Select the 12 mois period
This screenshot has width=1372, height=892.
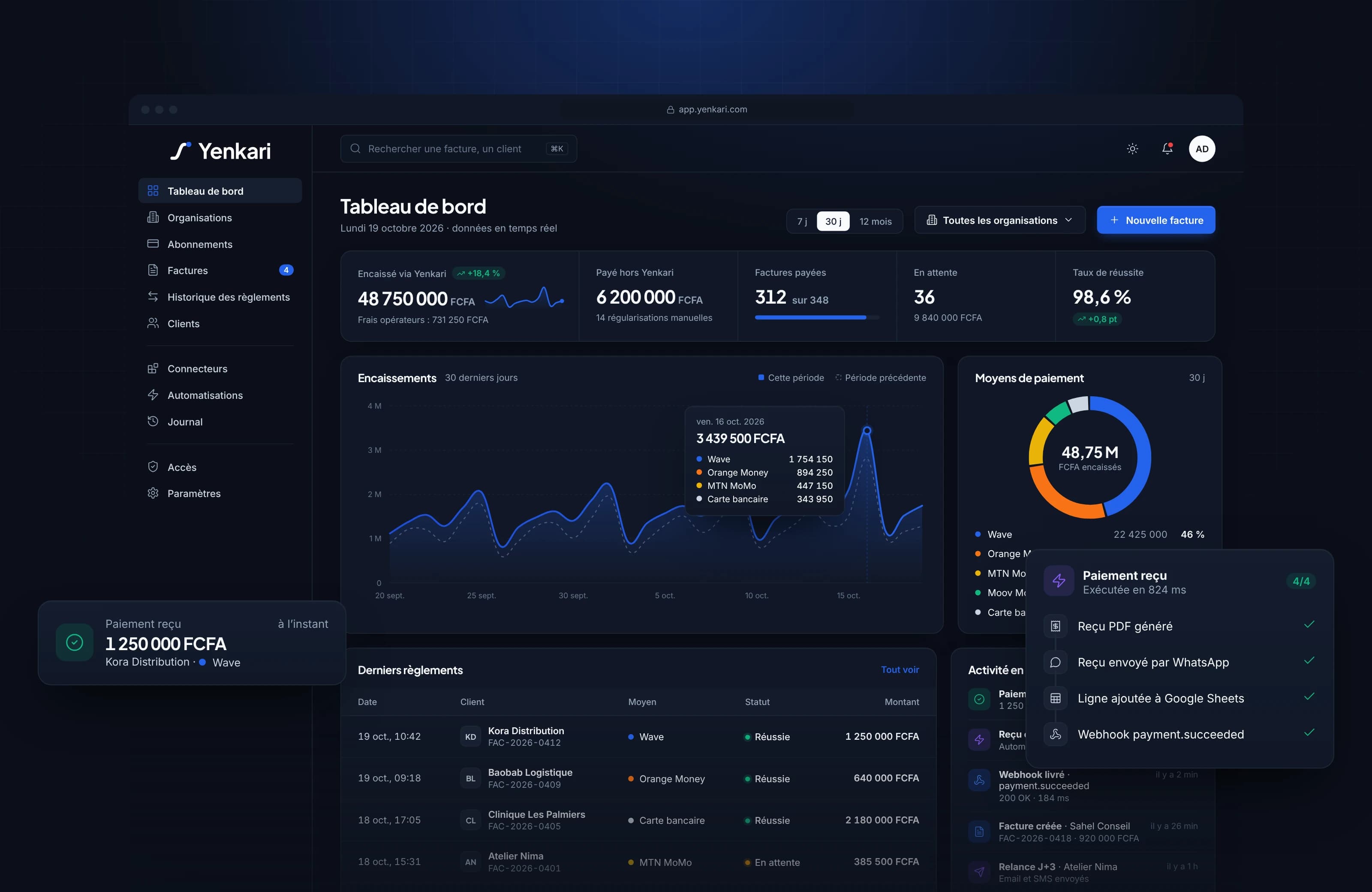[875, 221]
